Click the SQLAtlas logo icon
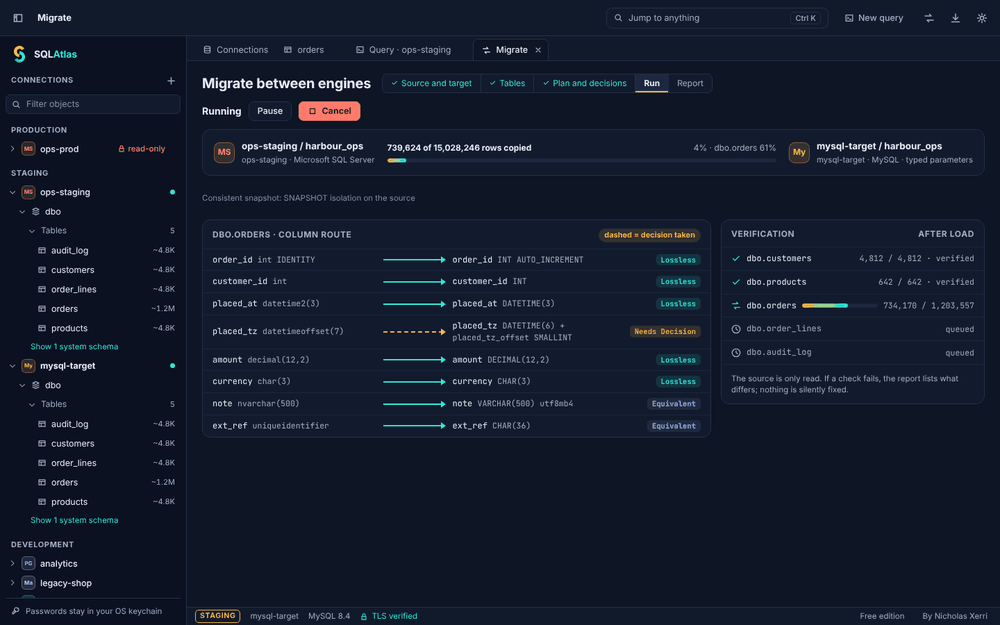Viewport: 1000px width, 625px height. click(x=20, y=54)
